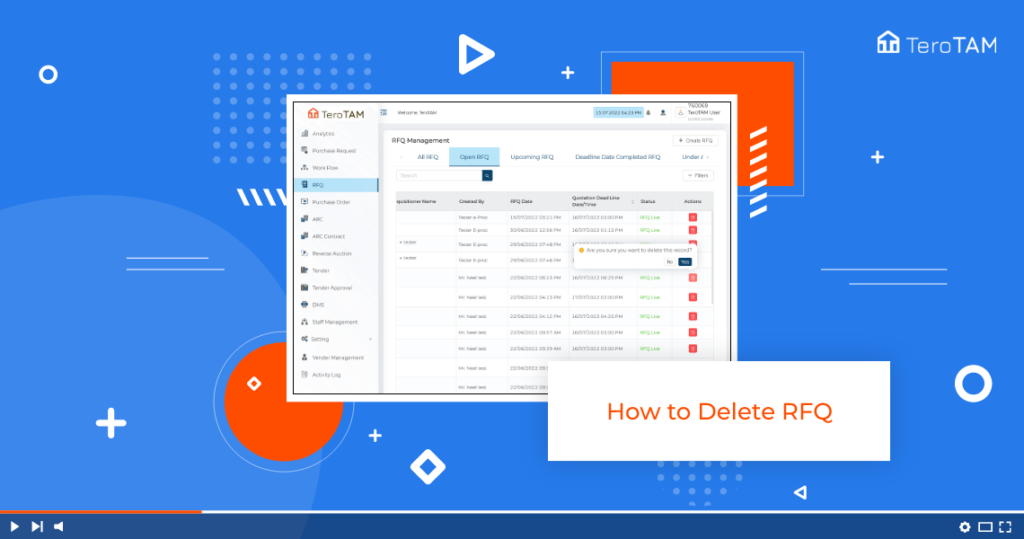Click the search magnifier button
The width and height of the screenshot is (1024, 539).
click(487, 176)
